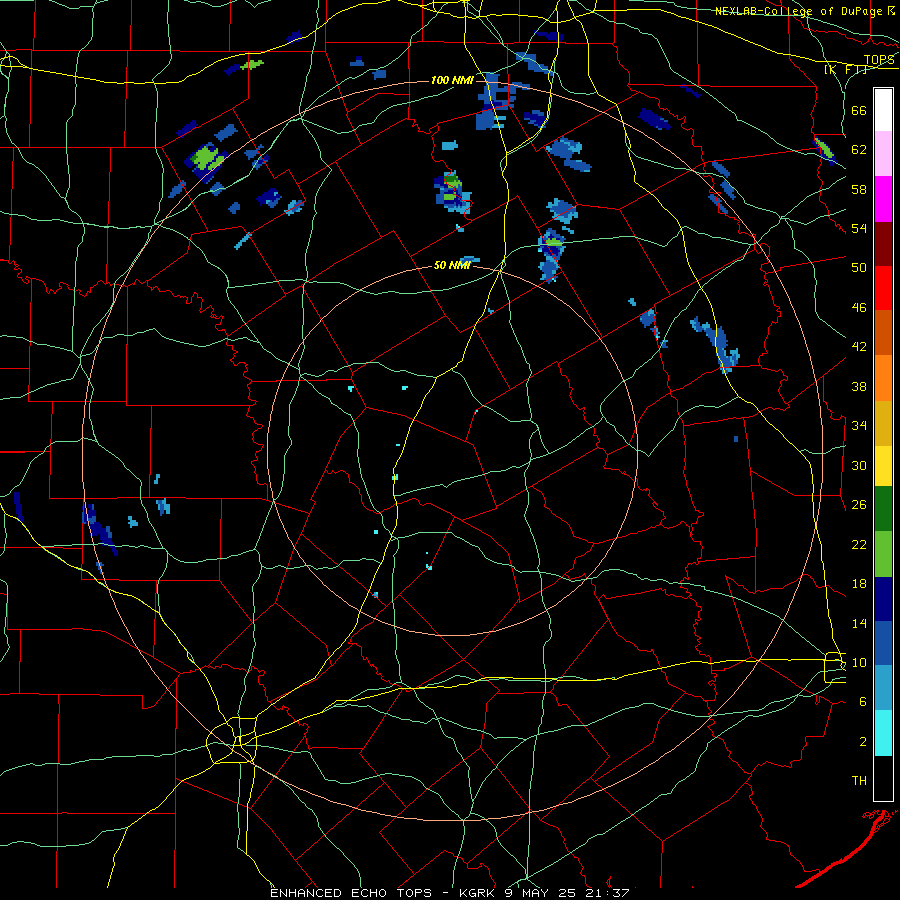Image resolution: width=900 pixels, height=900 pixels.
Task: Choose the navy blue legend swatch
Action: pos(883,599)
